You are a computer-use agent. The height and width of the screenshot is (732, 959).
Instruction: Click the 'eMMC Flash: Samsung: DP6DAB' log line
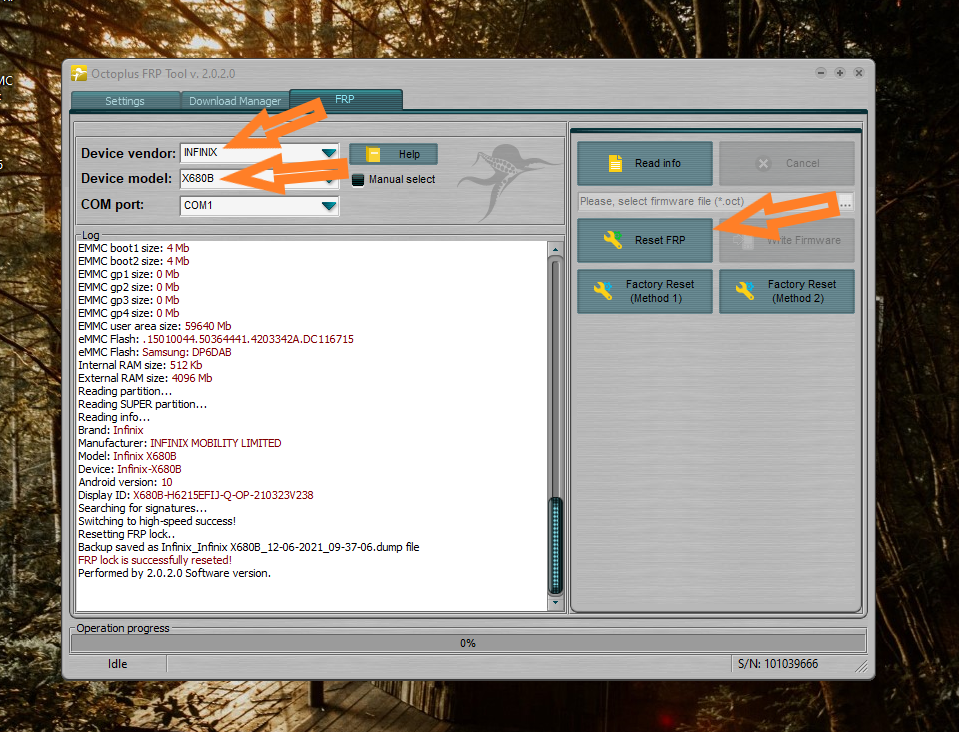155,352
